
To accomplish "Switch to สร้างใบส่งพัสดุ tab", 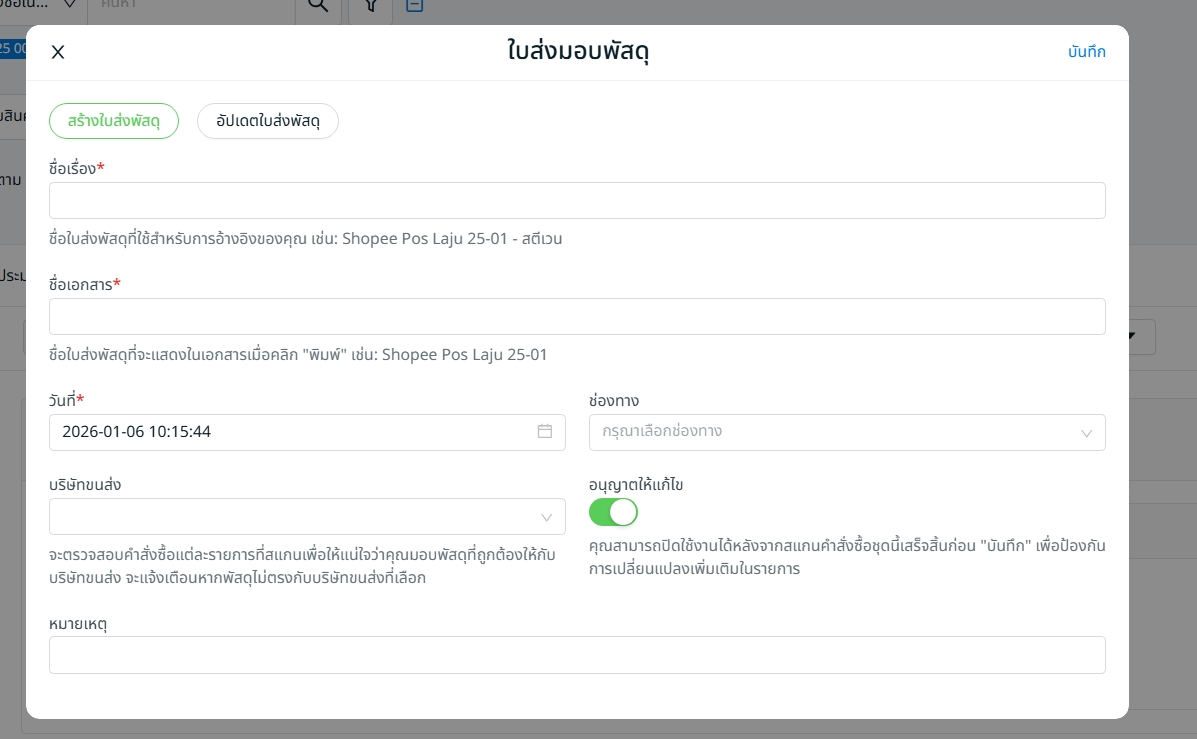I will tap(114, 120).
